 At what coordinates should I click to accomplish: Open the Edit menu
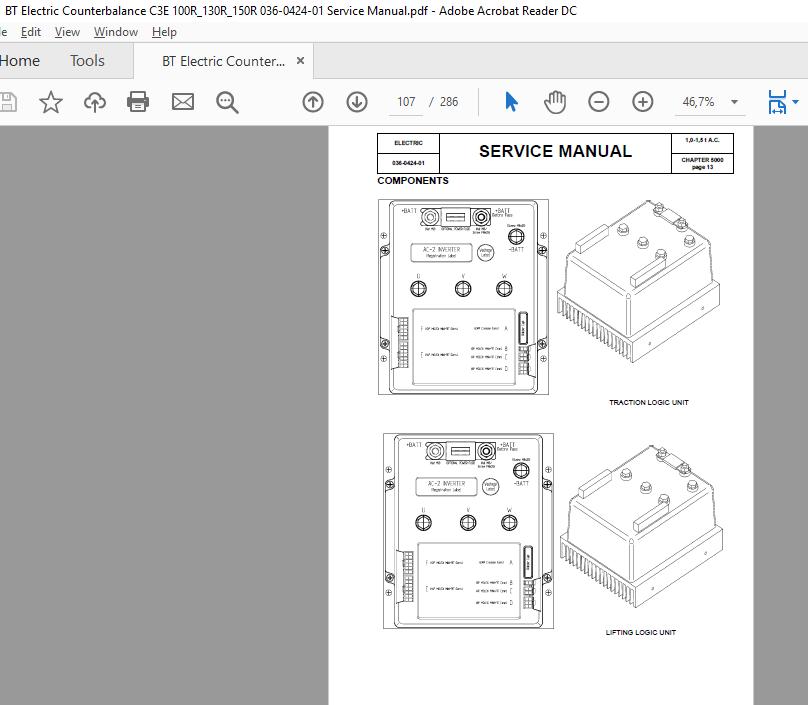pyautogui.click(x=30, y=32)
